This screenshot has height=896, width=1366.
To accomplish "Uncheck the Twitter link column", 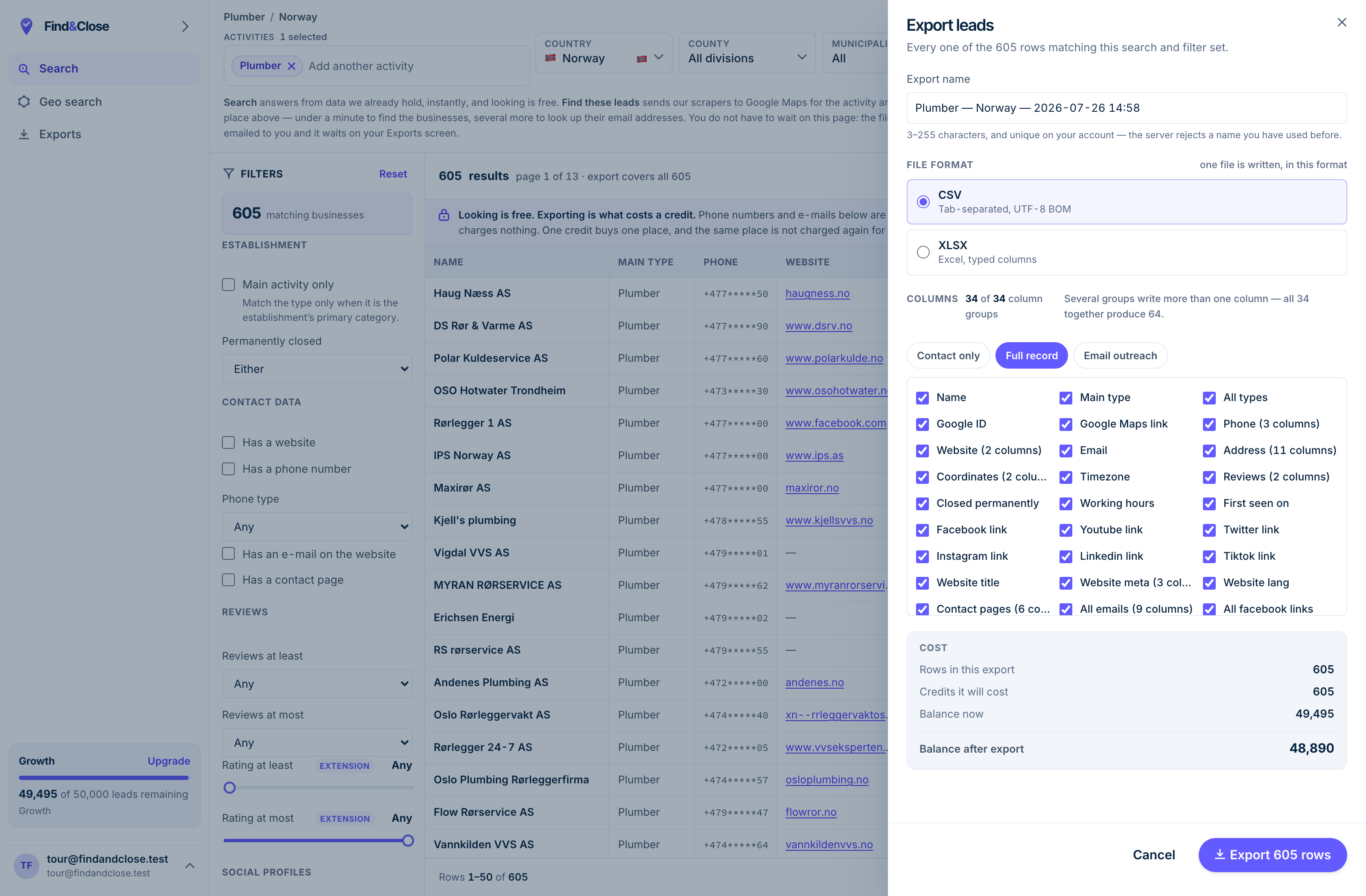I will (1209, 529).
